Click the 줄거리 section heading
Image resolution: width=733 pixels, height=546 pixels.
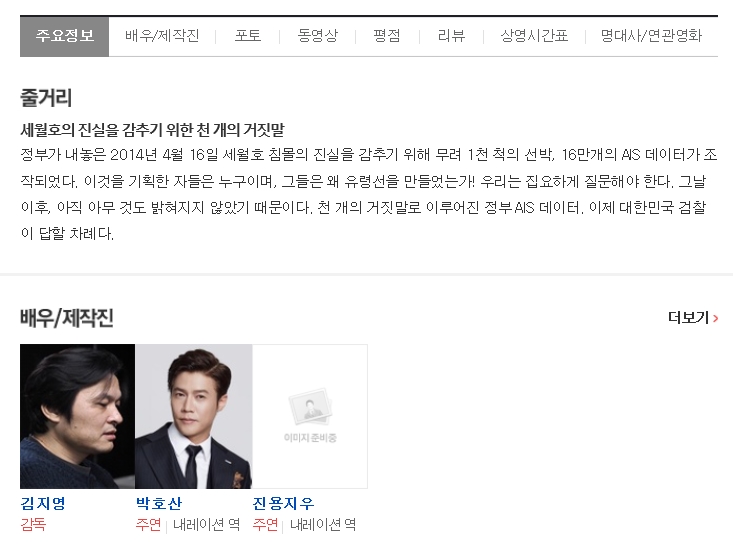[46, 98]
